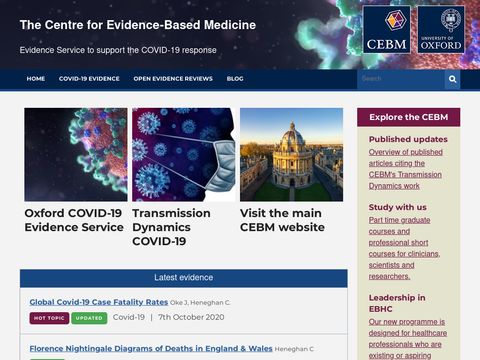Click the green UPDATED badge
This screenshot has width=480, height=360.
pos(89,318)
